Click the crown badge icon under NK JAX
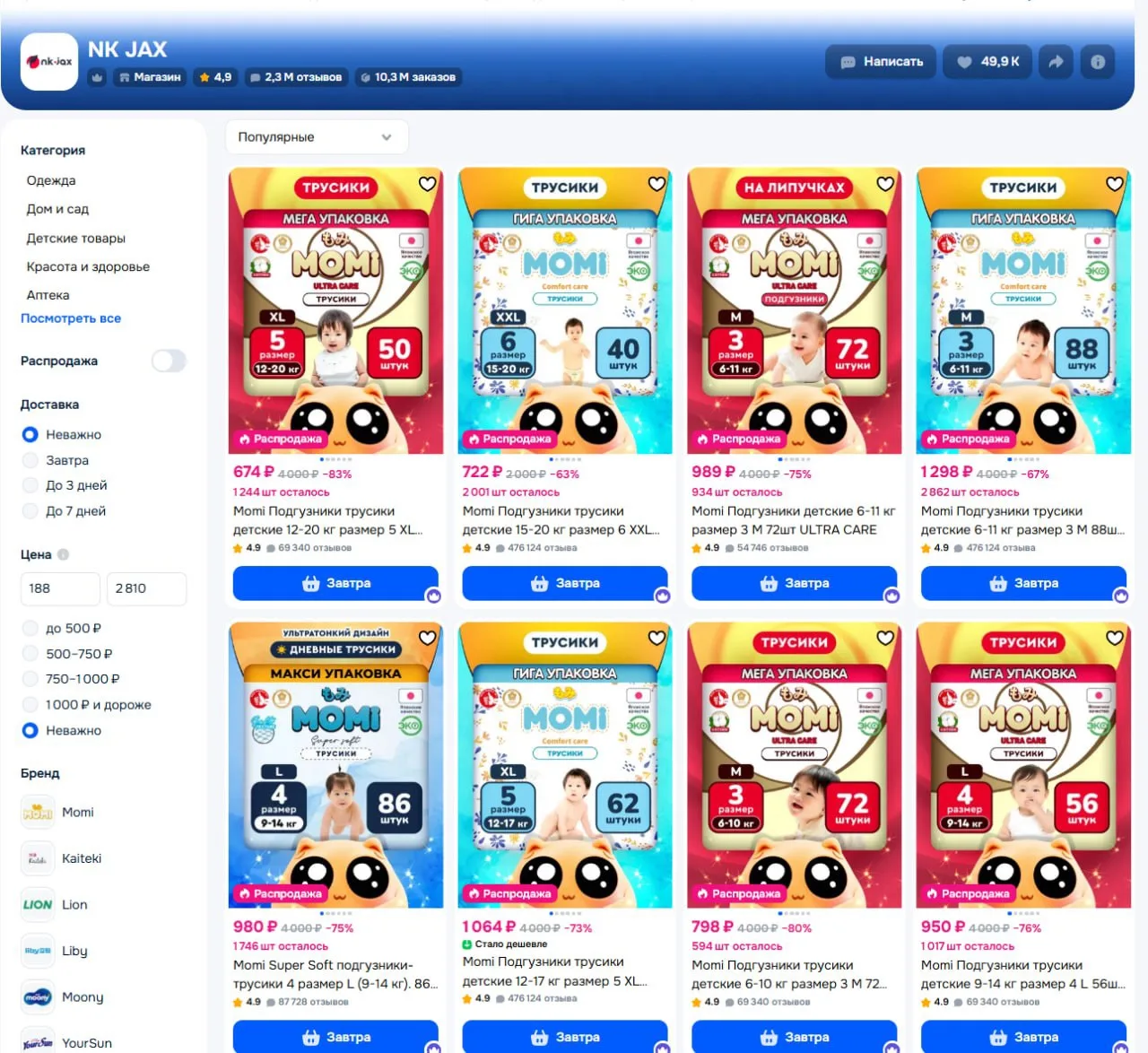The width and height of the screenshot is (1148, 1053). click(97, 77)
